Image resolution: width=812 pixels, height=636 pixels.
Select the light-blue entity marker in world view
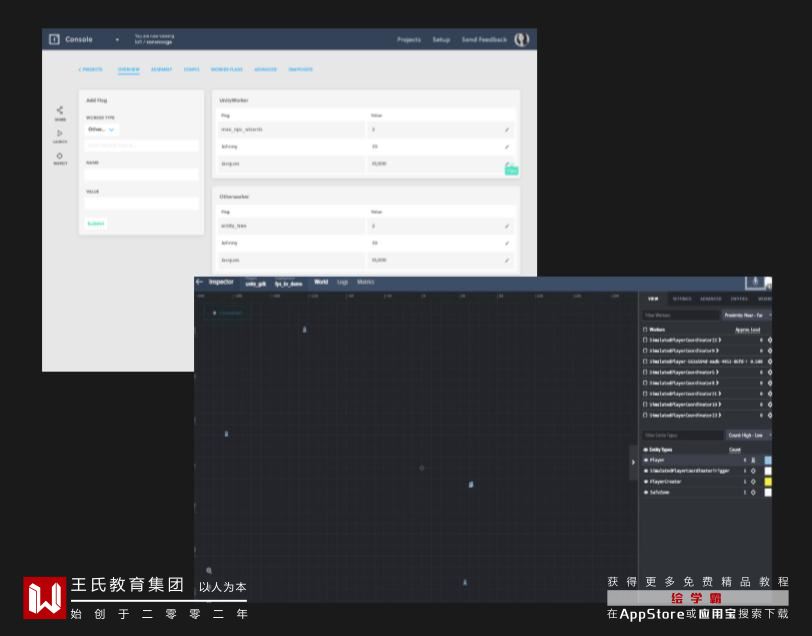tap(471, 484)
